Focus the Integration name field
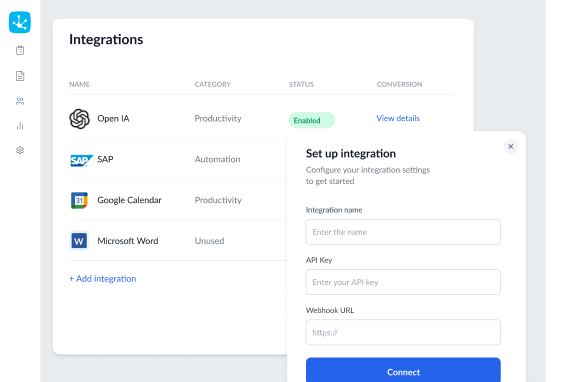Viewport: 588px width, 382px height. click(x=403, y=232)
